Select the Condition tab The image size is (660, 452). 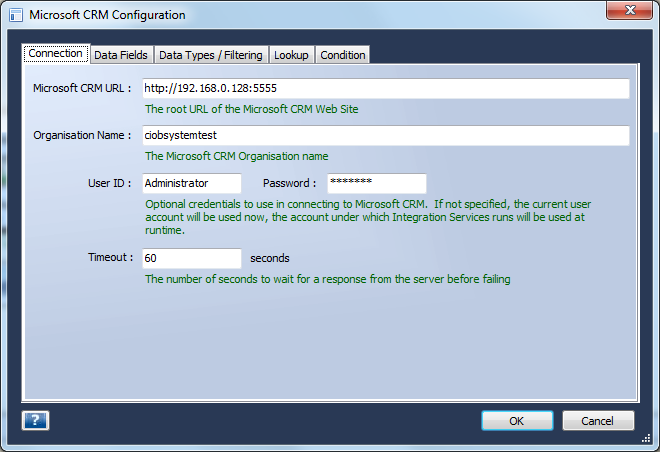[x=343, y=55]
